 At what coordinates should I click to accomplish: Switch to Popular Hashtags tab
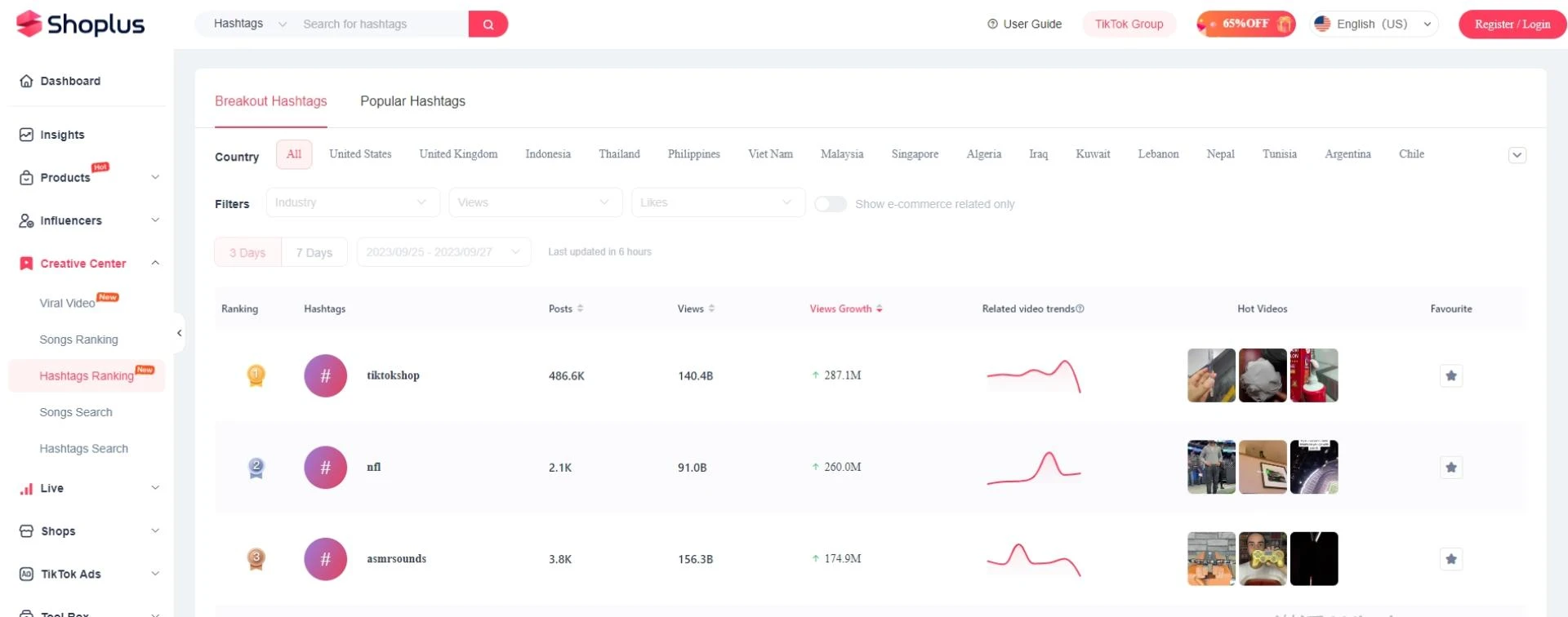click(x=412, y=101)
